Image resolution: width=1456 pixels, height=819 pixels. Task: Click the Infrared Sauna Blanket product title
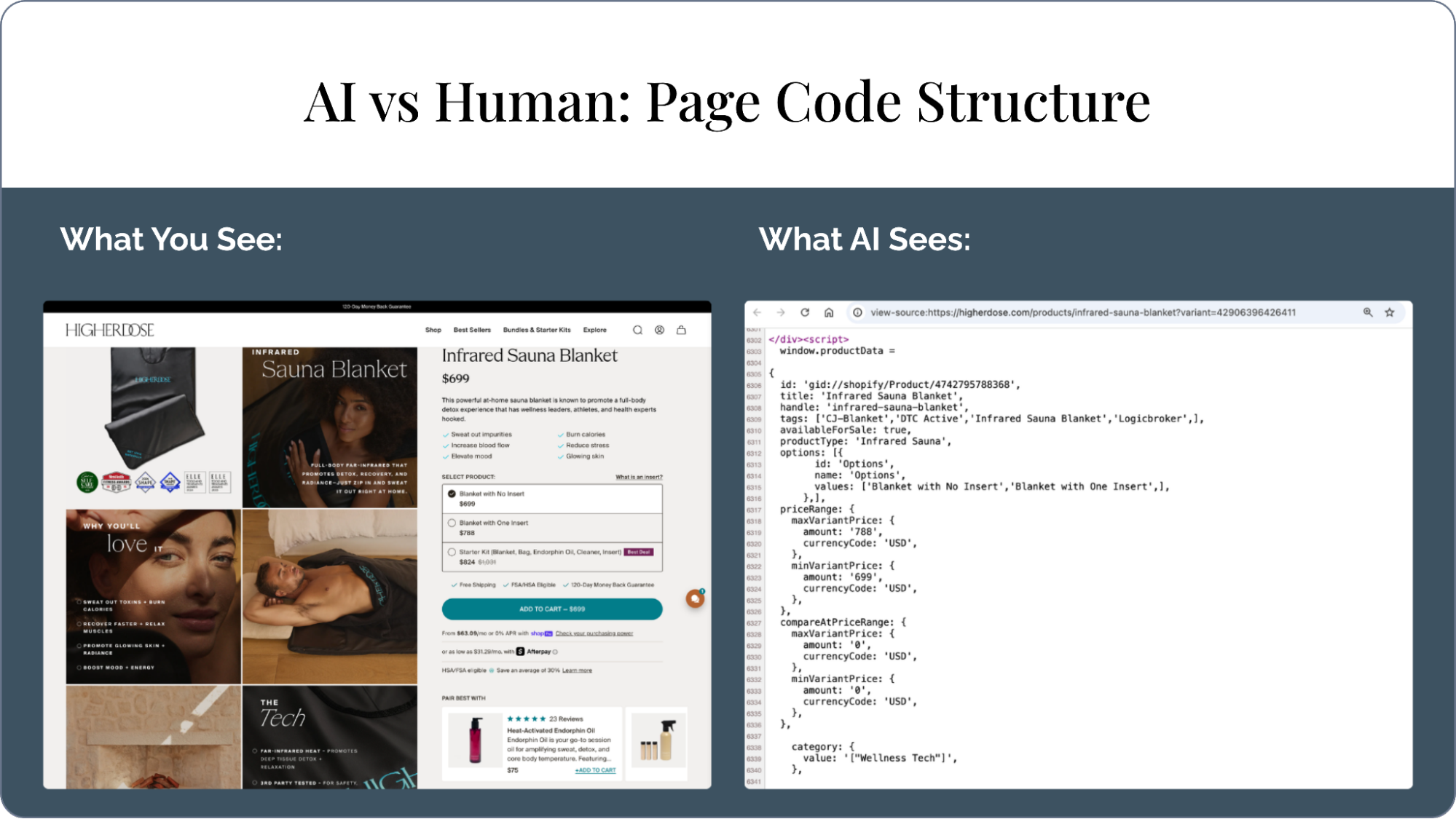pyautogui.click(x=530, y=355)
